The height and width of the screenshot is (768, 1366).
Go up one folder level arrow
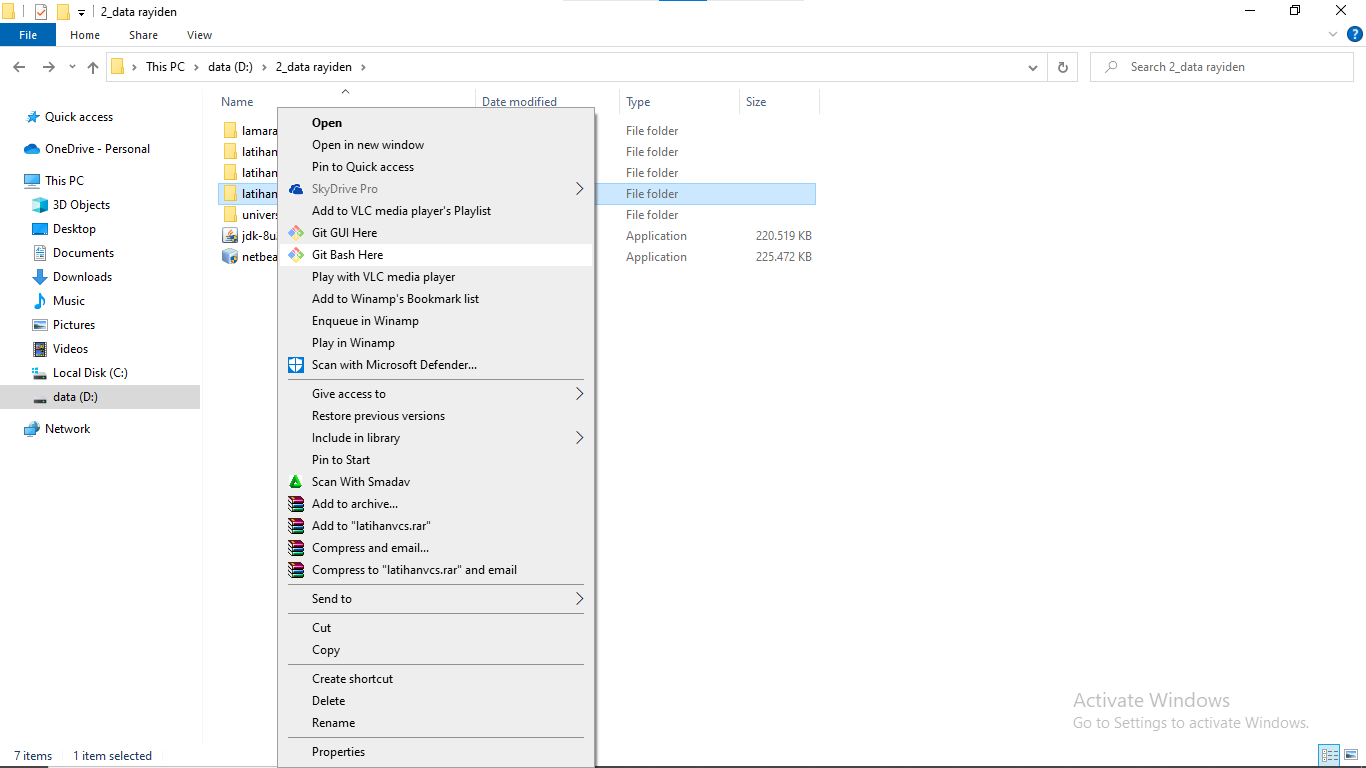pos(93,67)
